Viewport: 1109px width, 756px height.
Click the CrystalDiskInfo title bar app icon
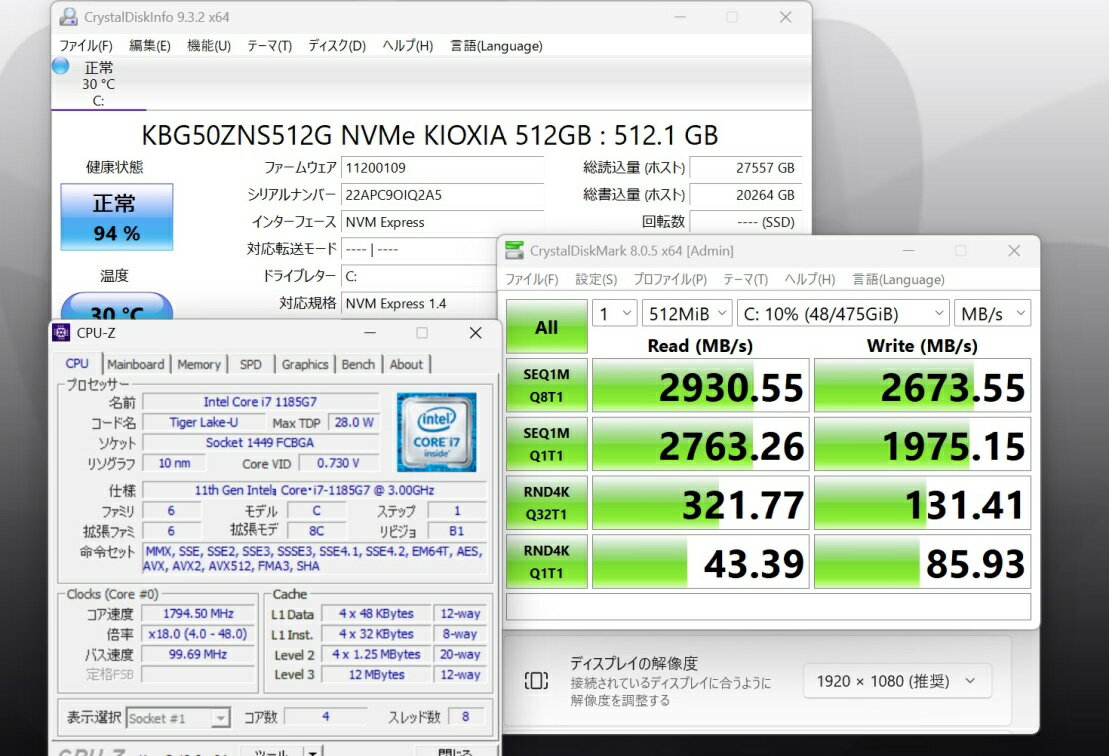pyautogui.click(x=67, y=17)
